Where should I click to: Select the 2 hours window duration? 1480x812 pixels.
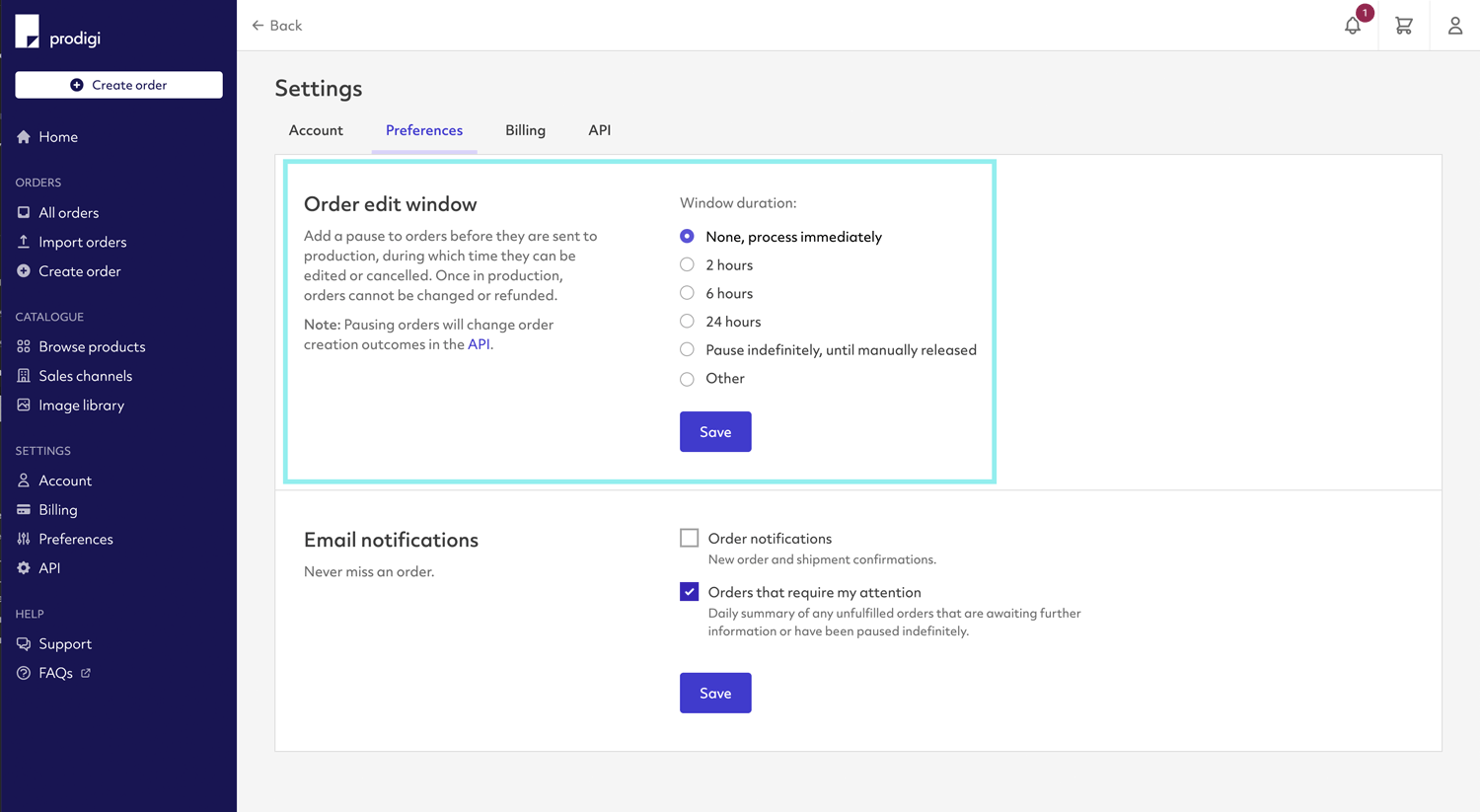[x=687, y=264]
